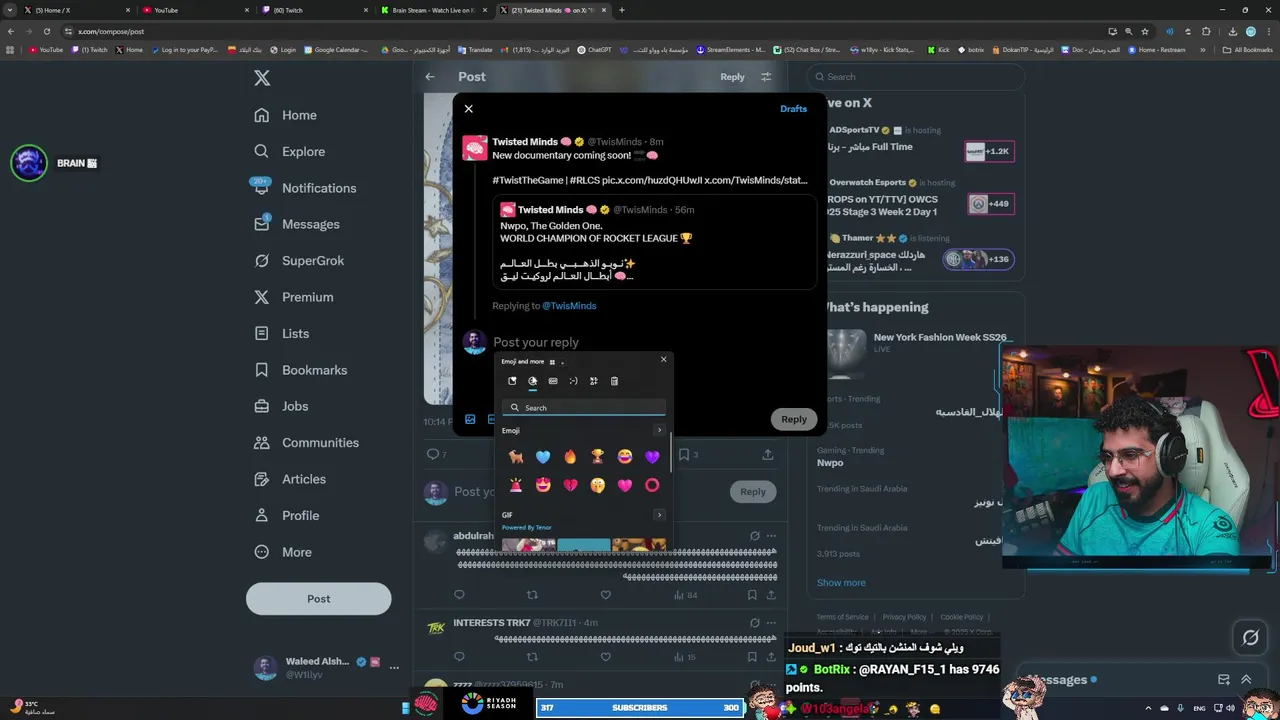
Task: Insert the red siren light emoji
Action: point(515,485)
